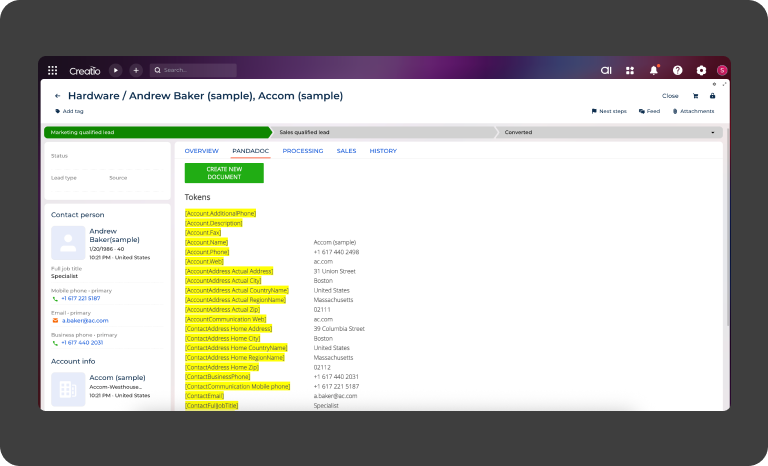The height and width of the screenshot is (466, 768).
Task: Click the Creatio logo
Action: tap(85, 71)
